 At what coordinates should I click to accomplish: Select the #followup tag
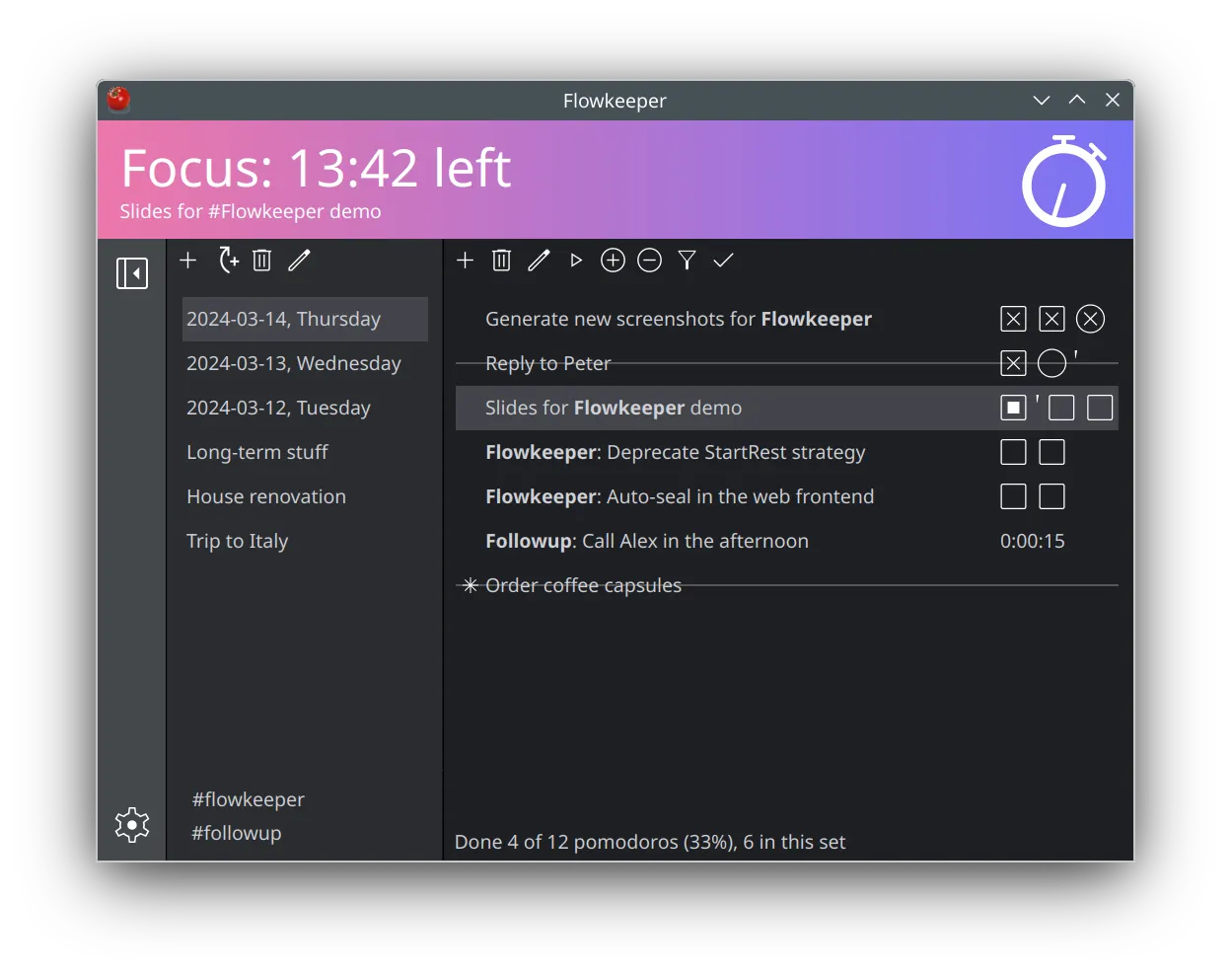(x=237, y=833)
